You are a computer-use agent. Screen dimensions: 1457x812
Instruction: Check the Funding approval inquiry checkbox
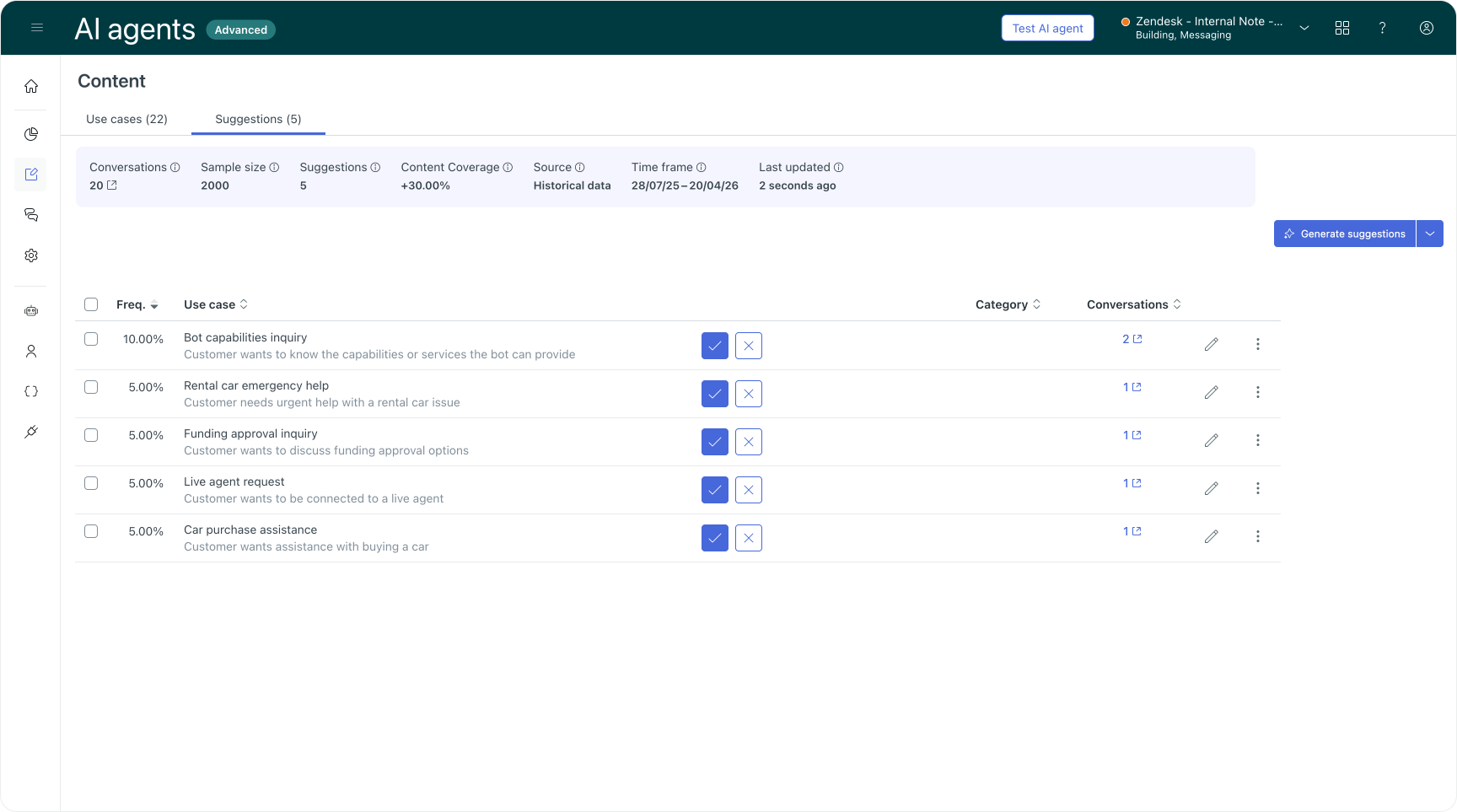pyautogui.click(x=91, y=435)
